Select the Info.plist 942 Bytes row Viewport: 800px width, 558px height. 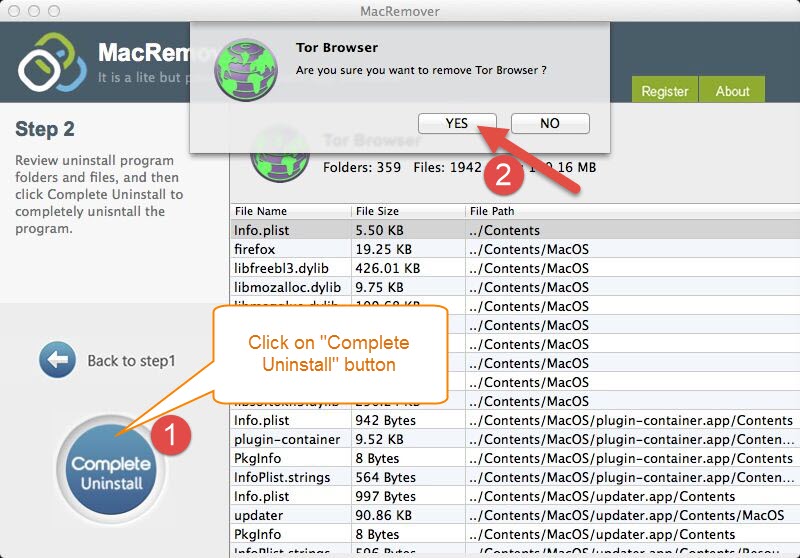pyautogui.click(x=515, y=420)
